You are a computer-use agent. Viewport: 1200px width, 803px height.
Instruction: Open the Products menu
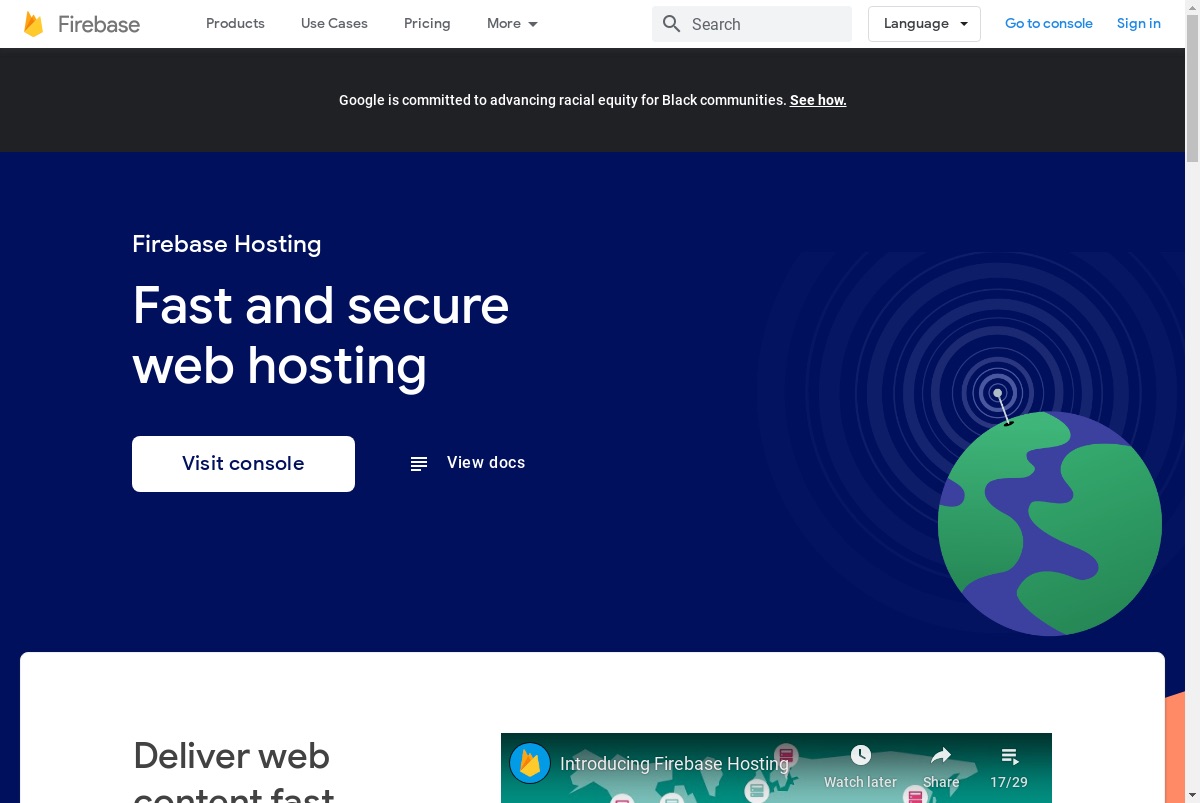(x=235, y=23)
